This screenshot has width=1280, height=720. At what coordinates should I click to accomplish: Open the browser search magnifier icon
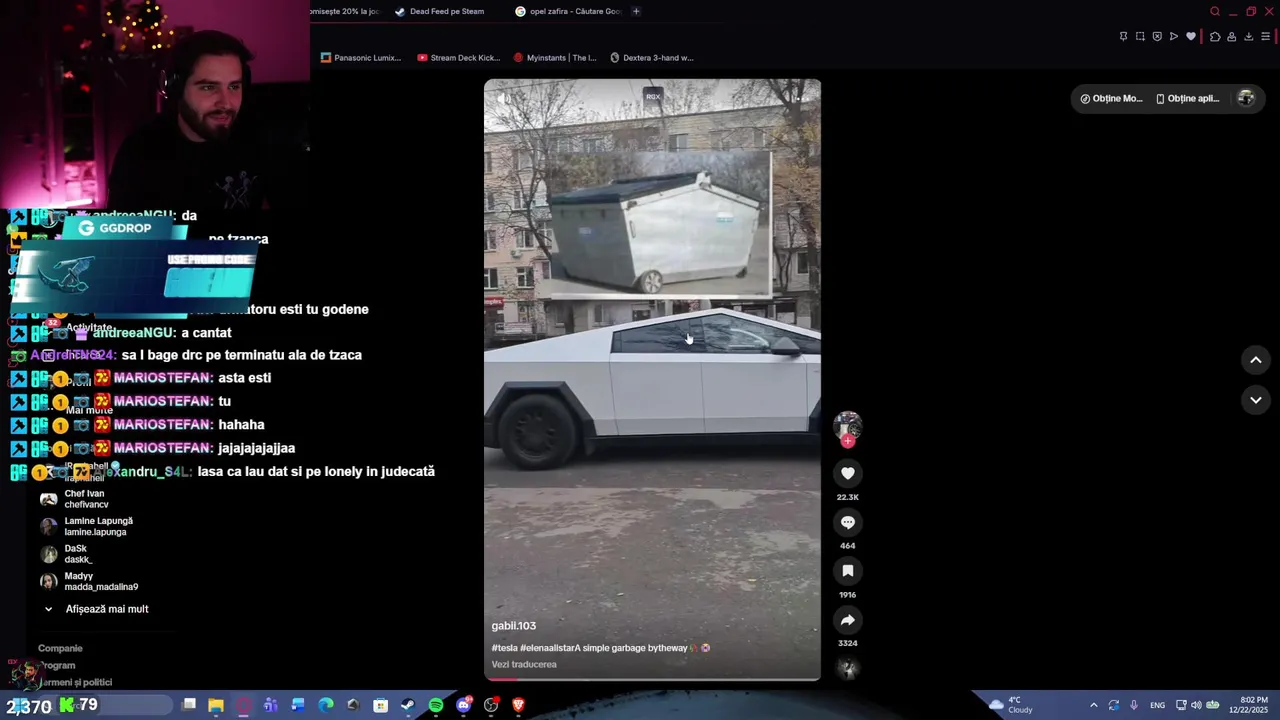1215,12
